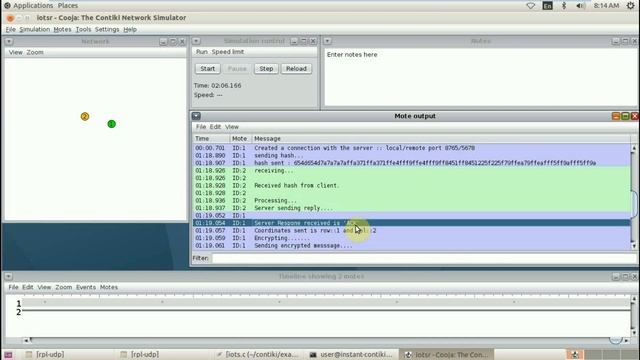The width and height of the screenshot is (640, 360).
Task: Open File menu in Mote output
Action: pyautogui.click(x=201, y=127)
